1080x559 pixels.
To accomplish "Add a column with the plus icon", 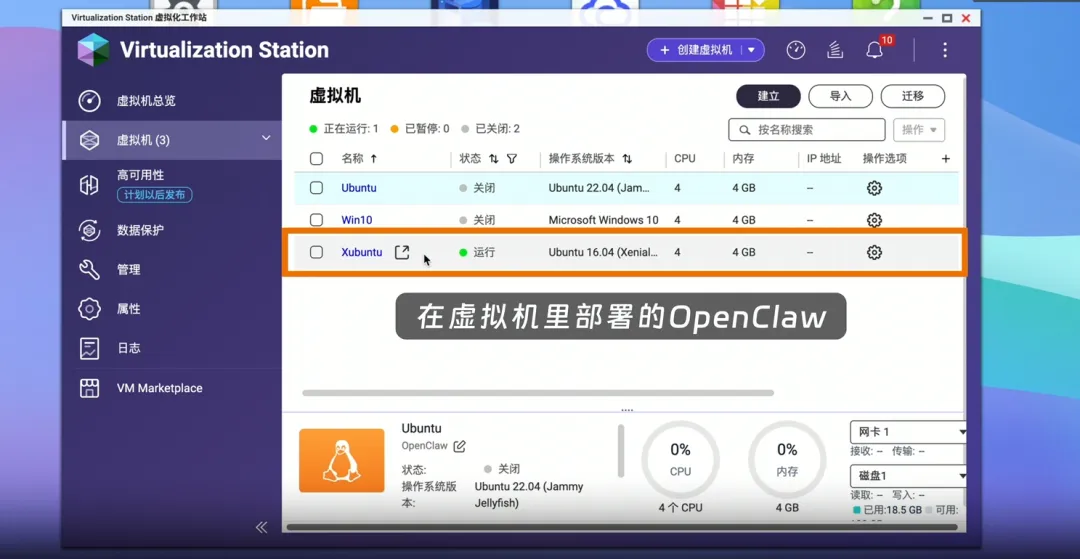I will (x=946, y=158).
